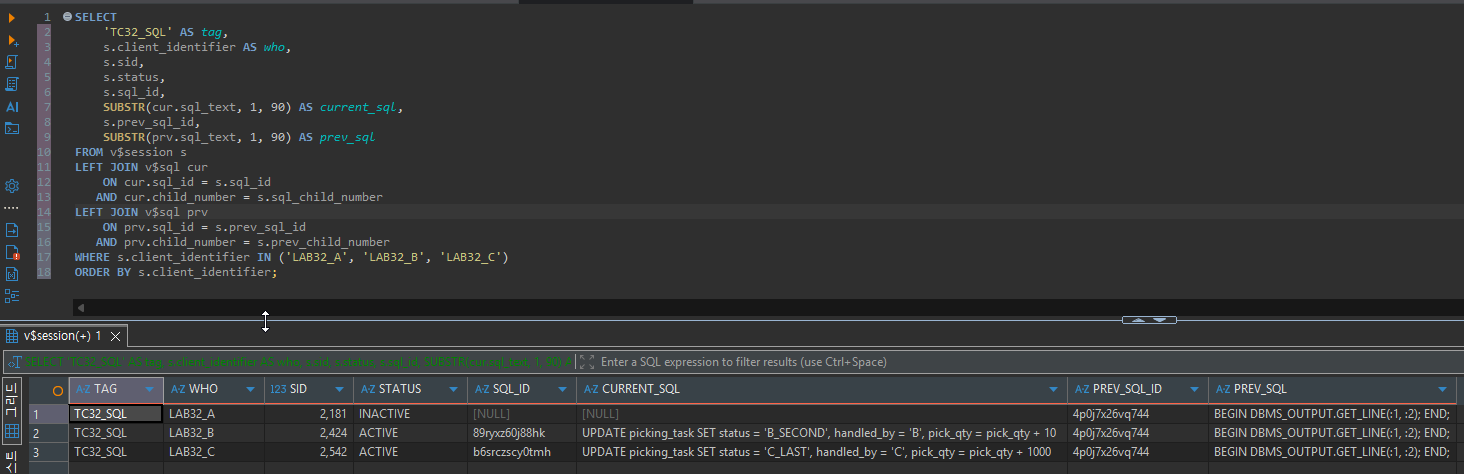Open the STATUS column filter dropdown

click(454, 389)
